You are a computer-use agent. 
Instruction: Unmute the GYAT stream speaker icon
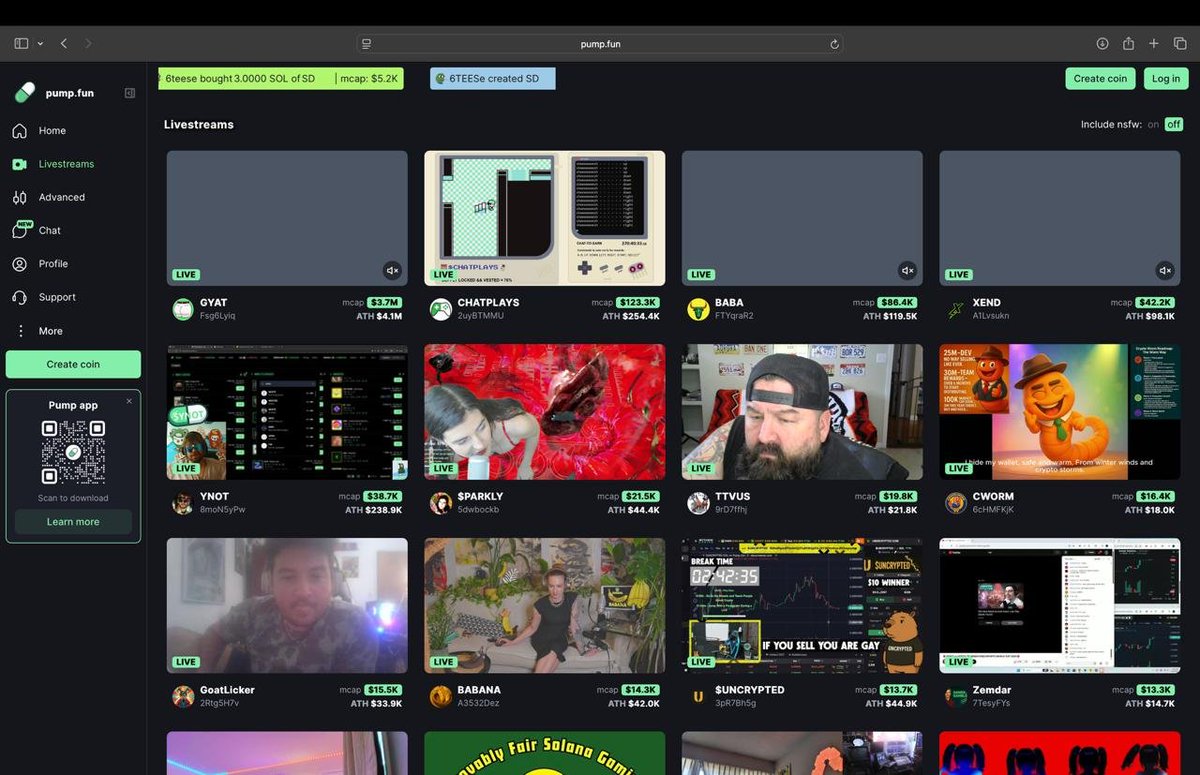392,270
